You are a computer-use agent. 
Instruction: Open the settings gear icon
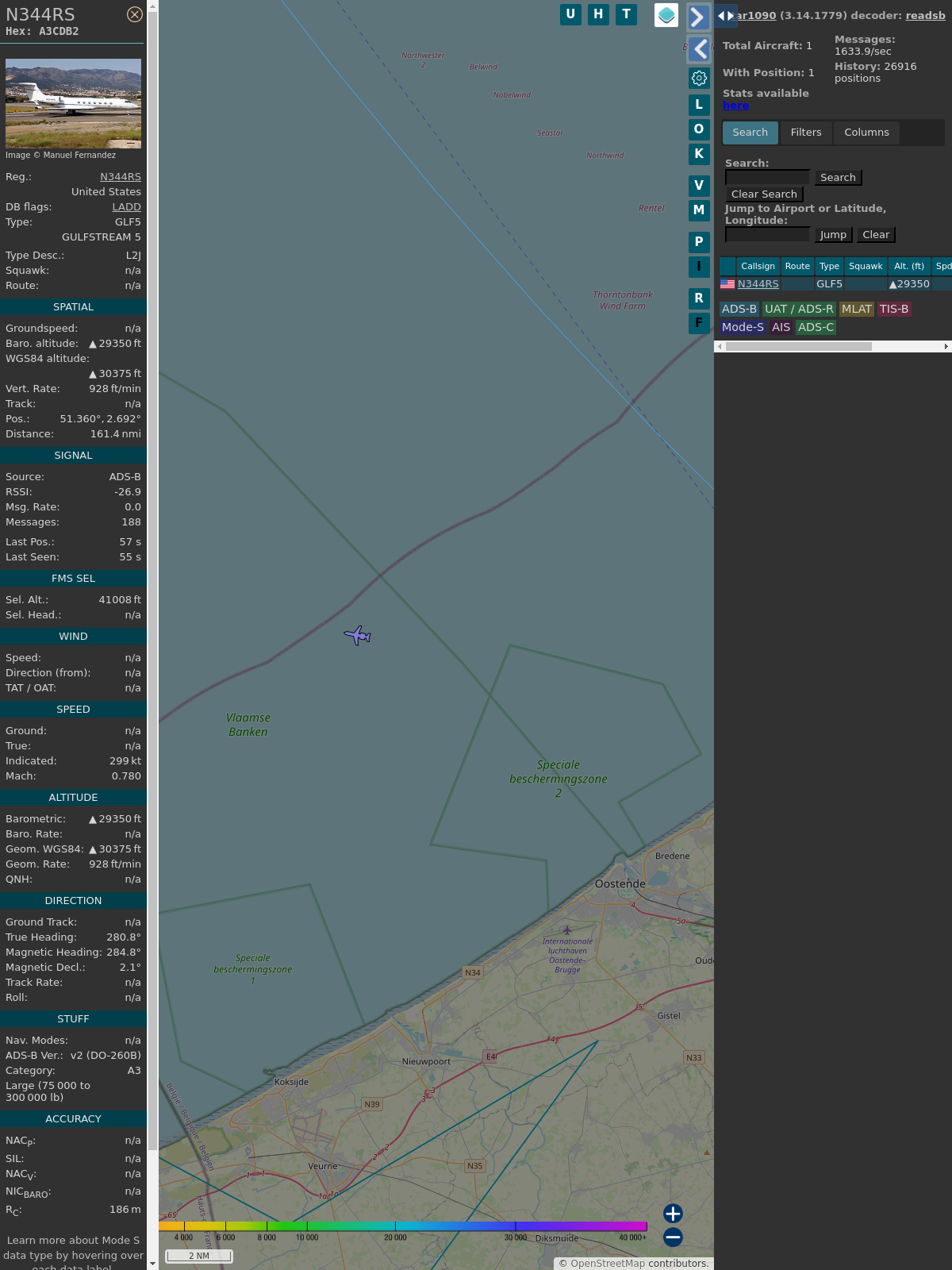tap(699, 78)
